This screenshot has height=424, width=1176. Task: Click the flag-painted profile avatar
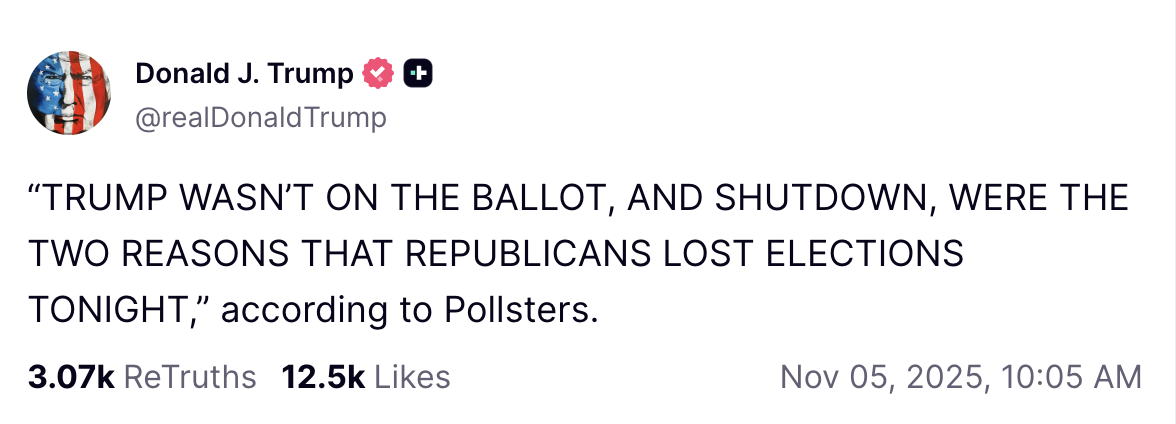pos(68,93)
